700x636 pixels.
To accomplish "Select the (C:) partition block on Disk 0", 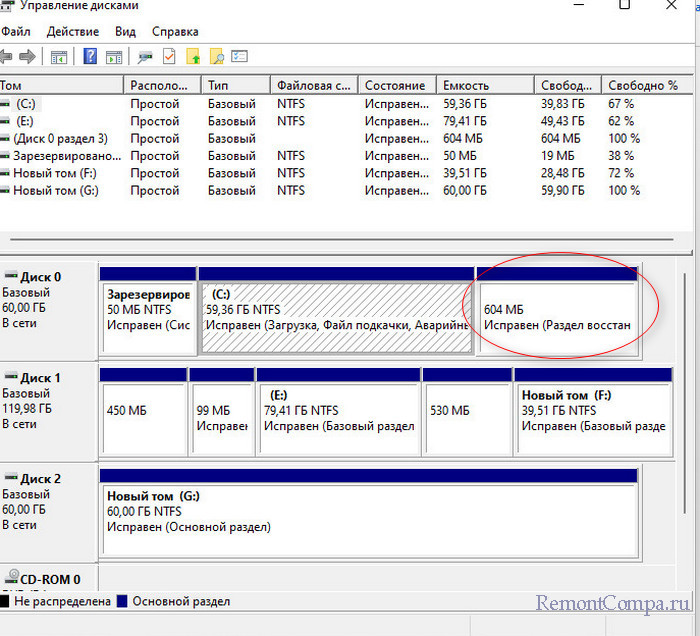I will [336, 317].
